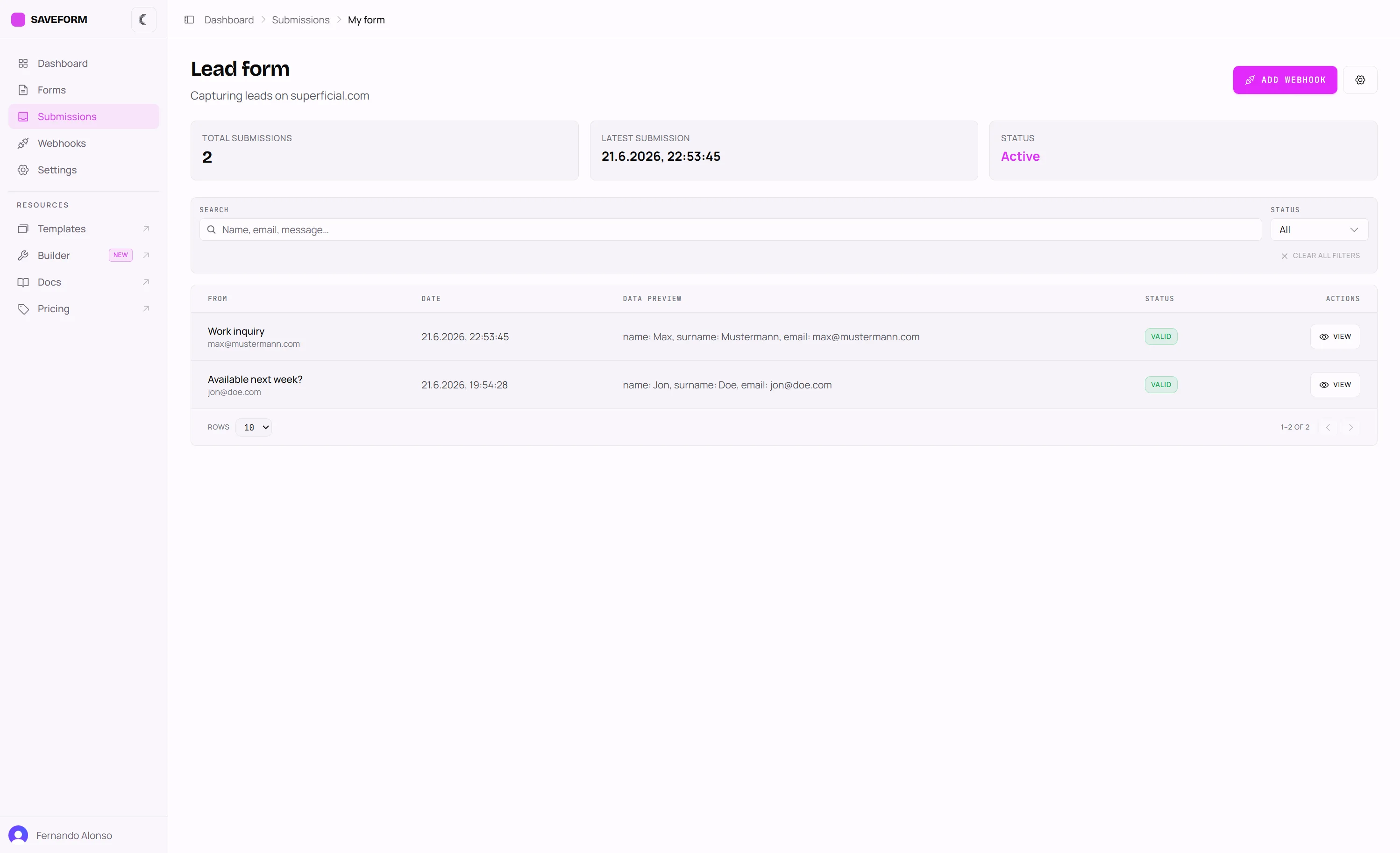This screenshot has height=853, width=1400.
Task: Open Forms in the sidebar
Action: tap(84, 90)
